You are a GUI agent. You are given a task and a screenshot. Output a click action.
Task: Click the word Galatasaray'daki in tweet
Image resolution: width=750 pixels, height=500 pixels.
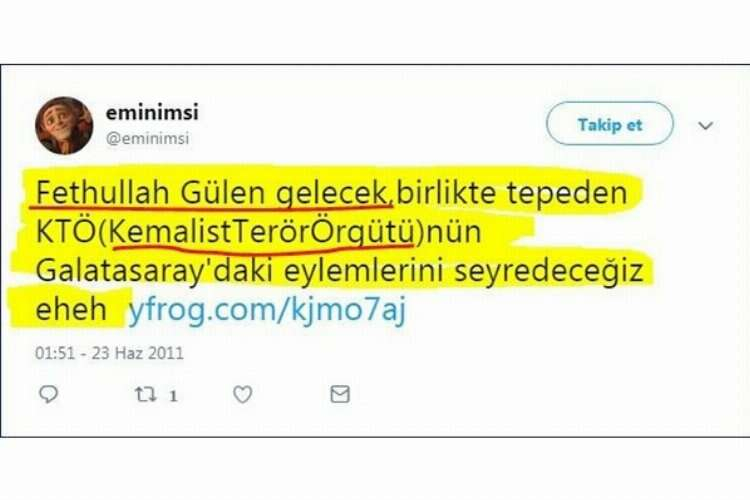point(154,271)
